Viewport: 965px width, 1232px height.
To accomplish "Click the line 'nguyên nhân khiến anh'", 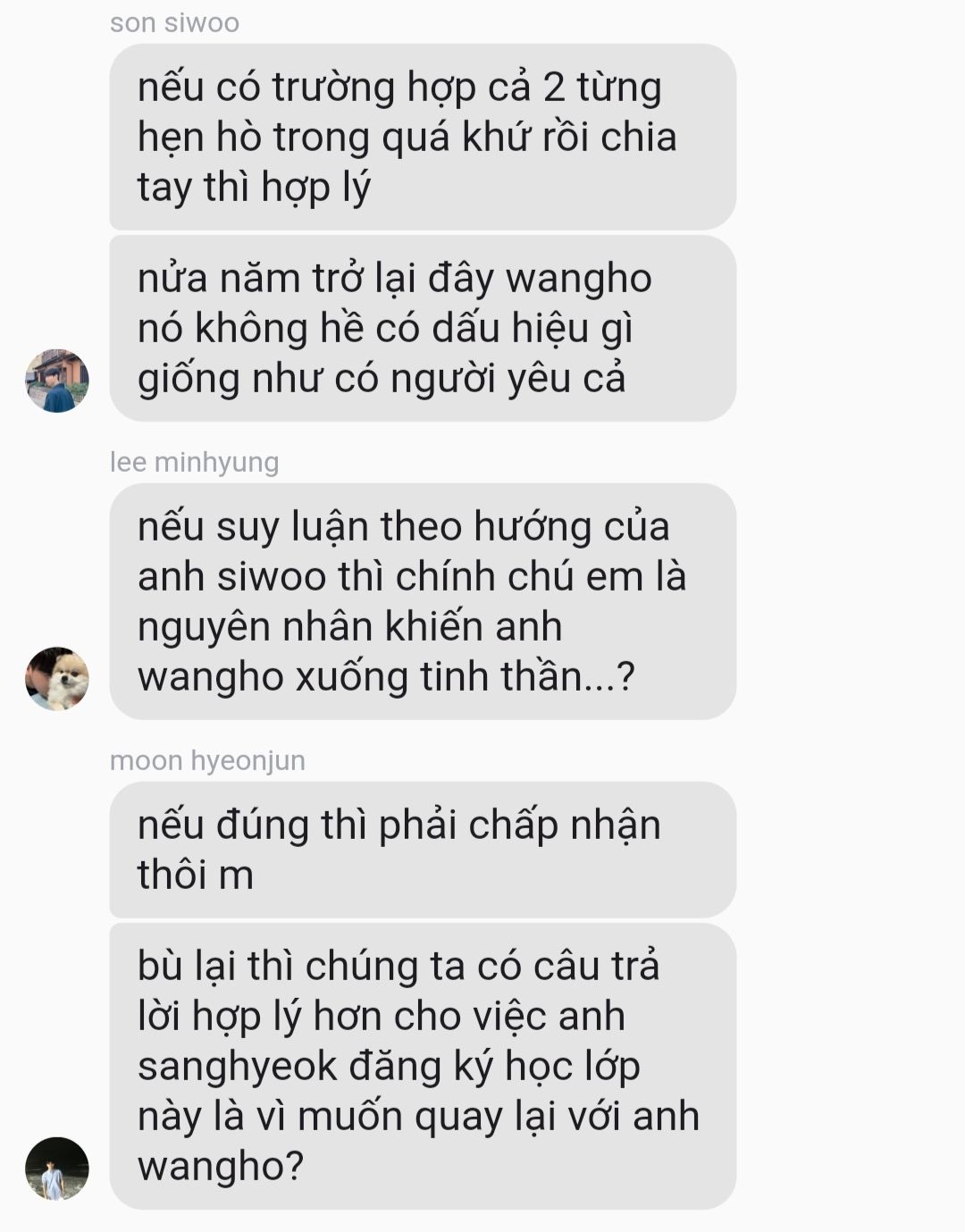I will [x=349, y=627].
